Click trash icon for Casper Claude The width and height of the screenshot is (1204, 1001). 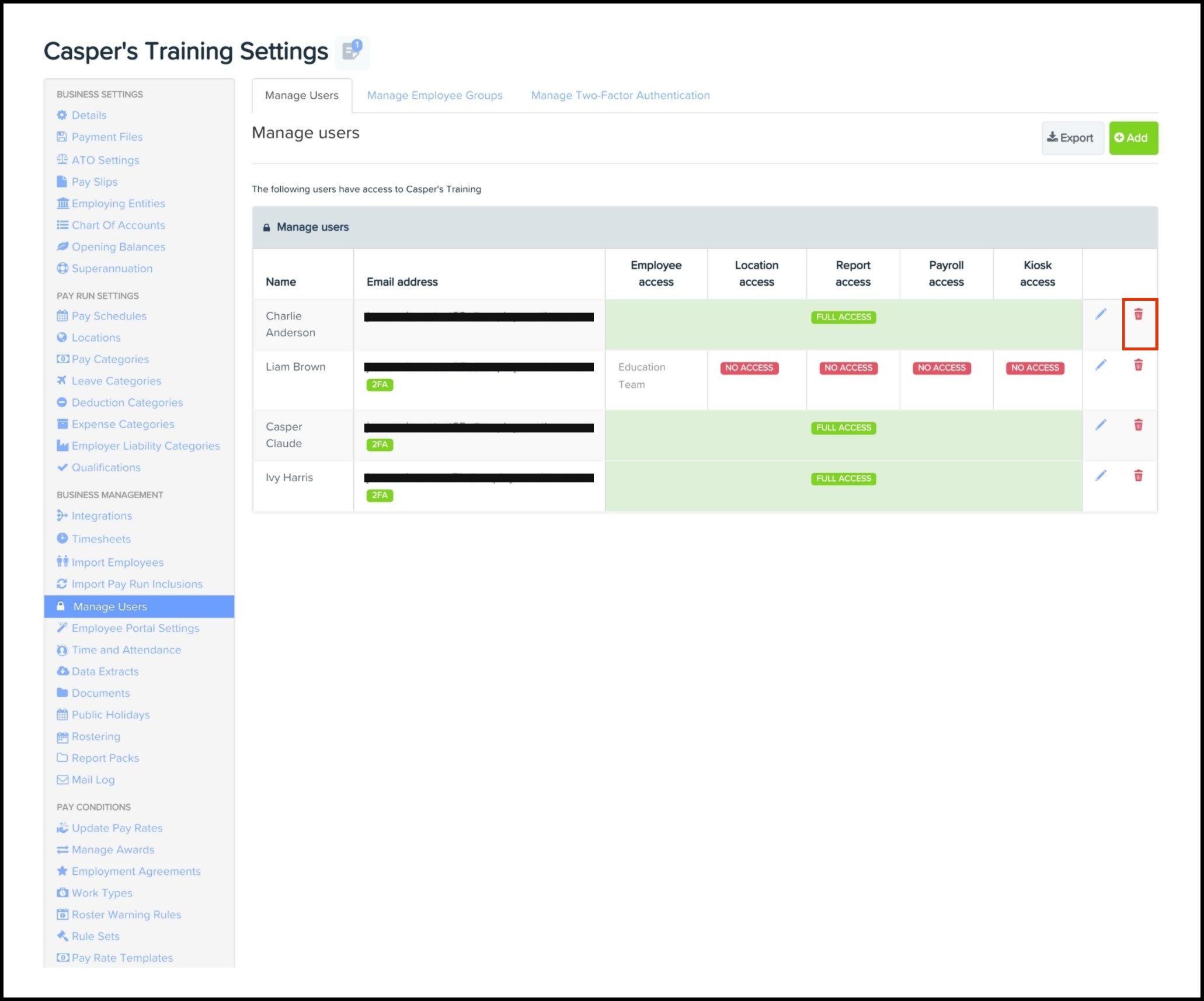1138,425
